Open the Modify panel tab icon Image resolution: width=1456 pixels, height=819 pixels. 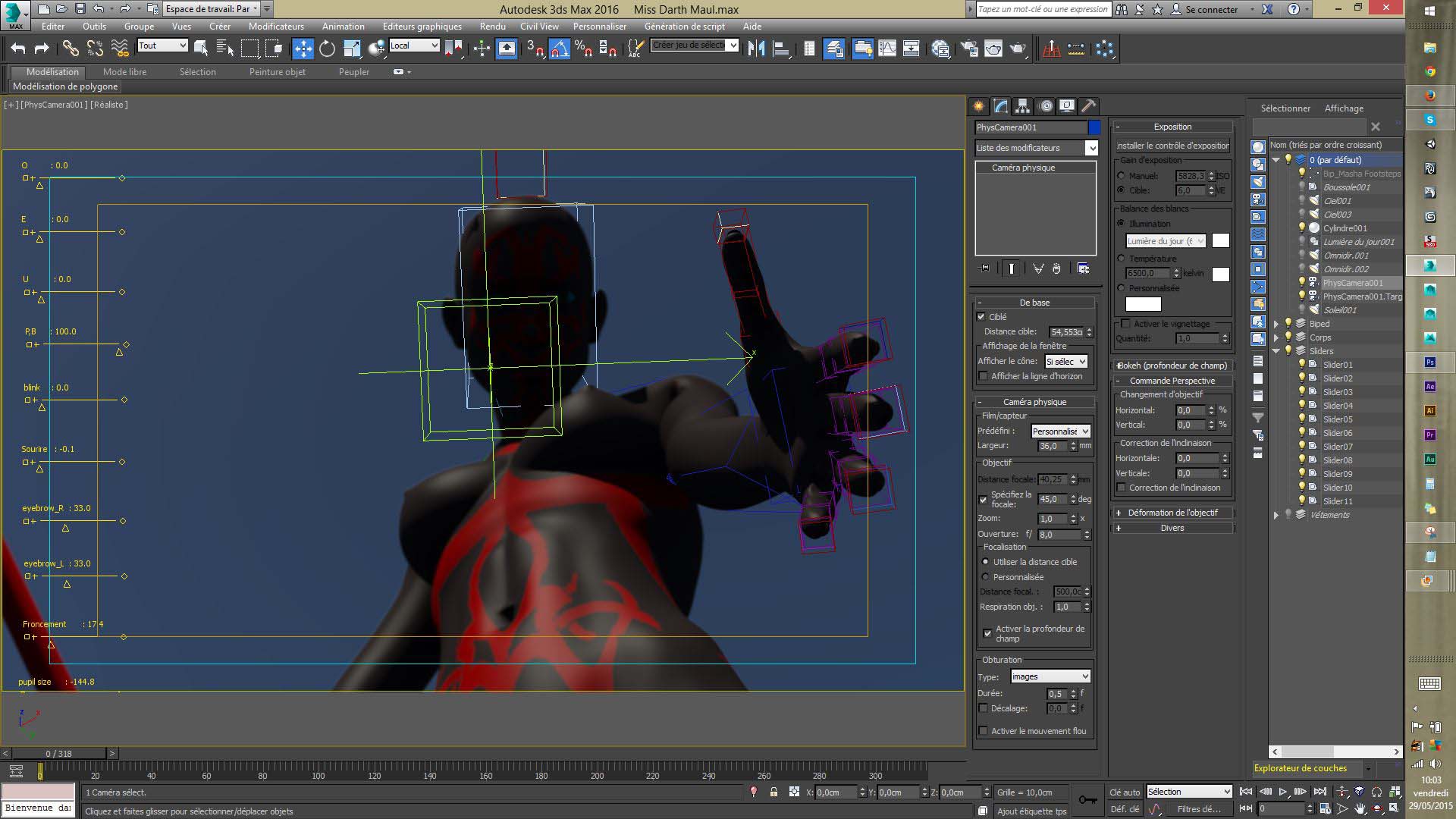tap(1001, 106)
